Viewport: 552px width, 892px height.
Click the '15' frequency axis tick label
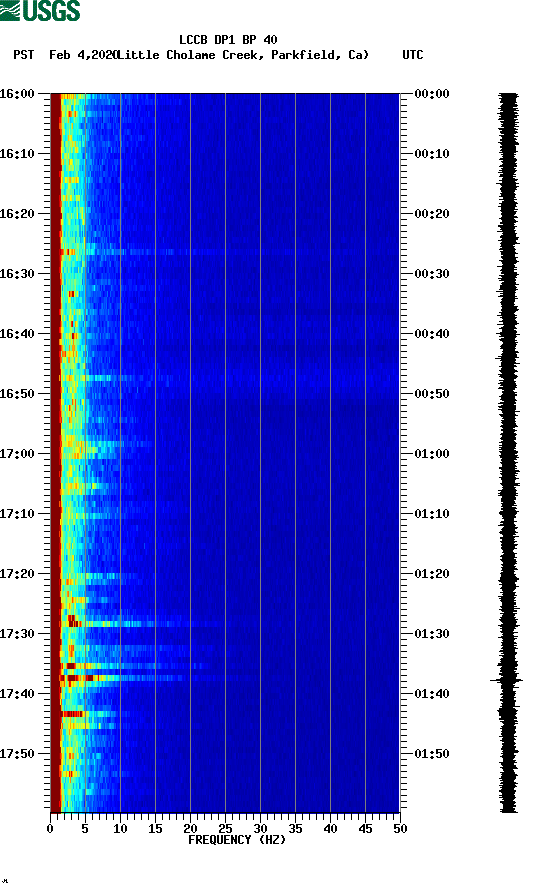(155, 829)
